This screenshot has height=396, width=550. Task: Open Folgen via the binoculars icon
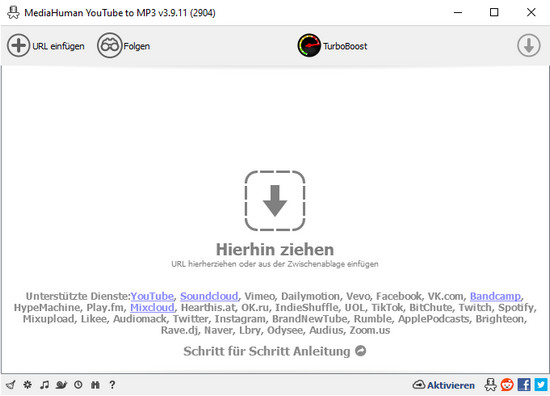[x=109, y=45]
